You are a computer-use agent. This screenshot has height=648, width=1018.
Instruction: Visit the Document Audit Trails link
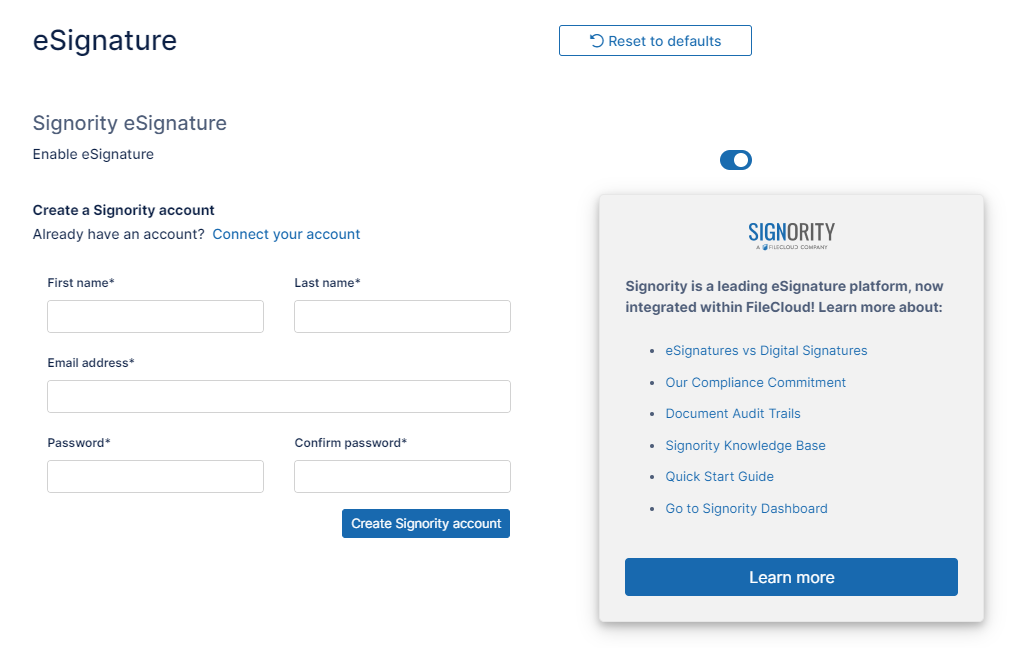(x=733, y=414)
